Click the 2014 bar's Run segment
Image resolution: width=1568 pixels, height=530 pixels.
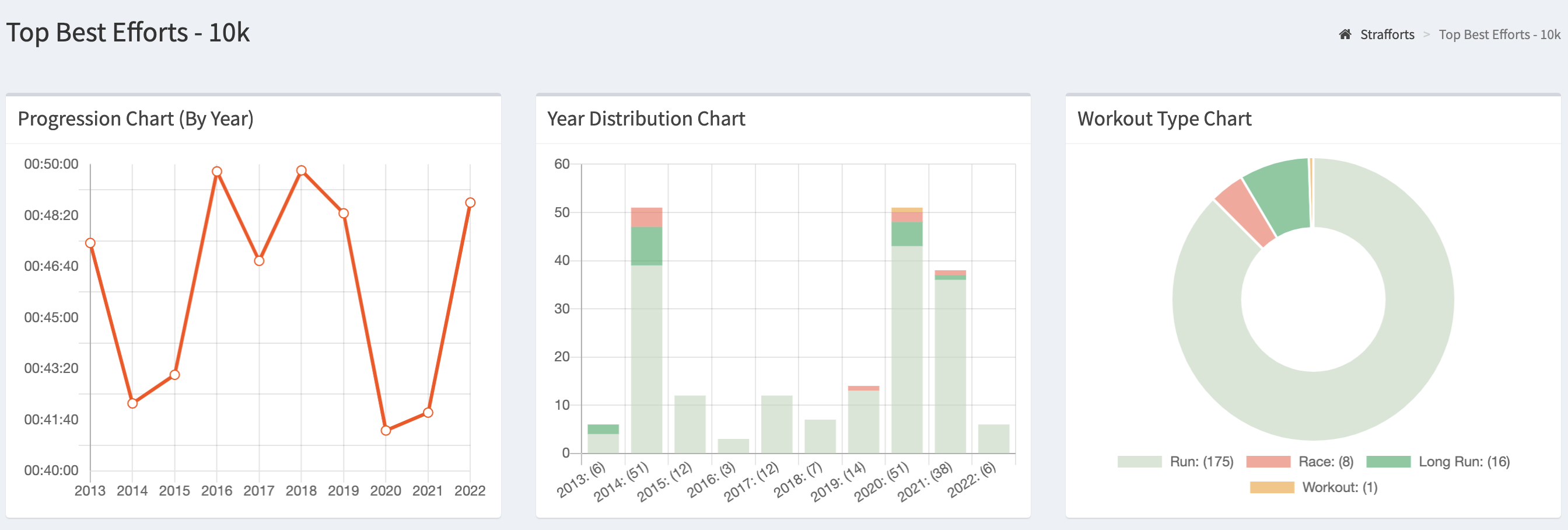pyautogui.click(x=646, y=359)
